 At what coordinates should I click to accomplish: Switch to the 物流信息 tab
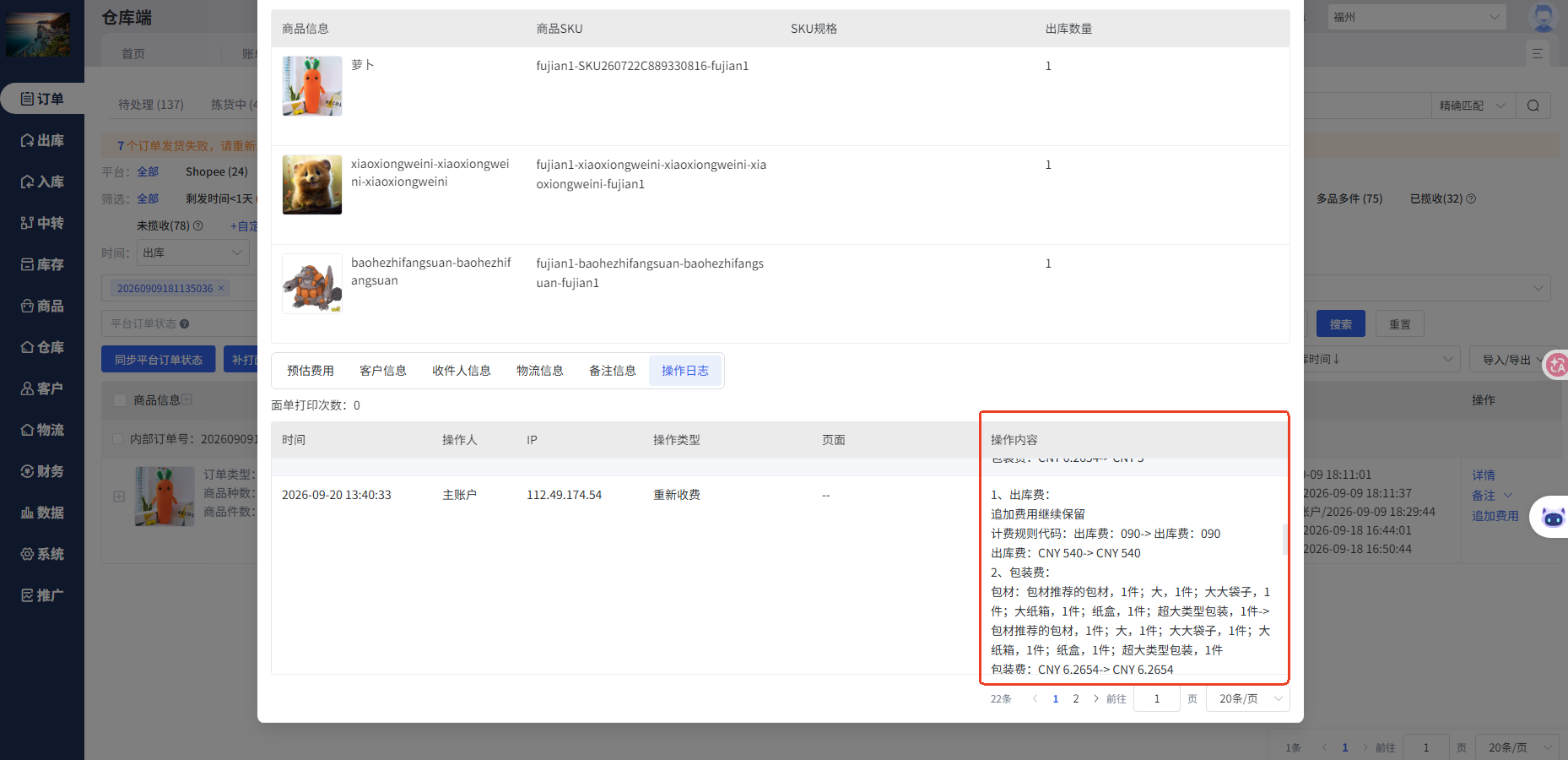540,371
